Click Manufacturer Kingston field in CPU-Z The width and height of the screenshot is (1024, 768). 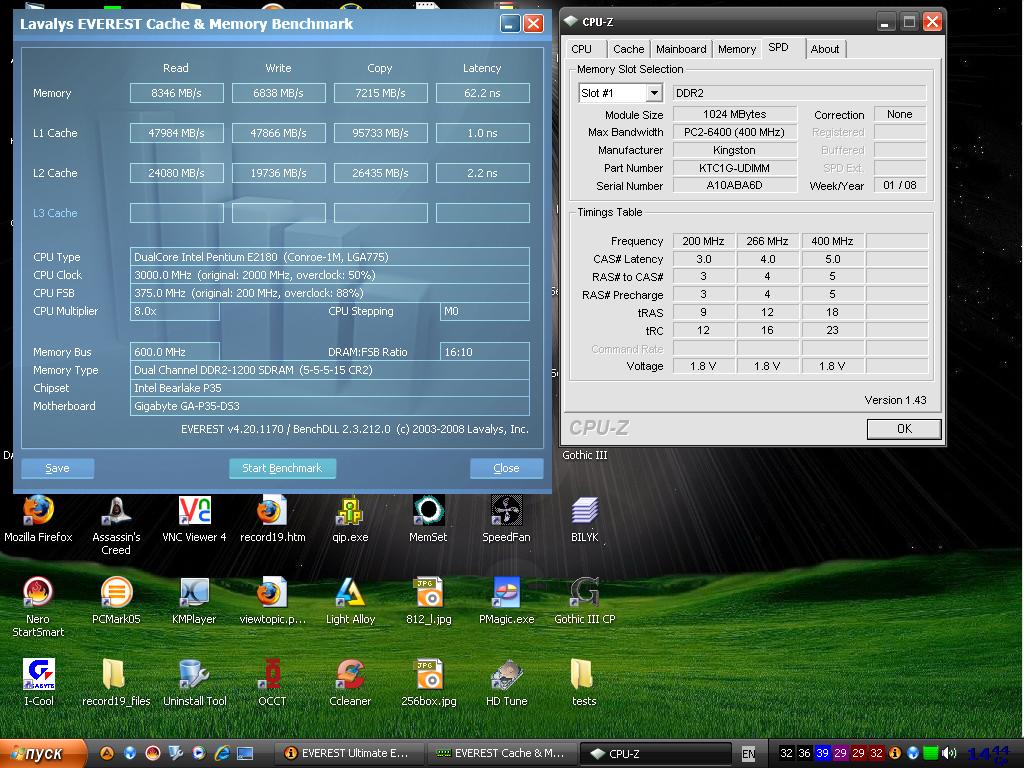point(734,150)
